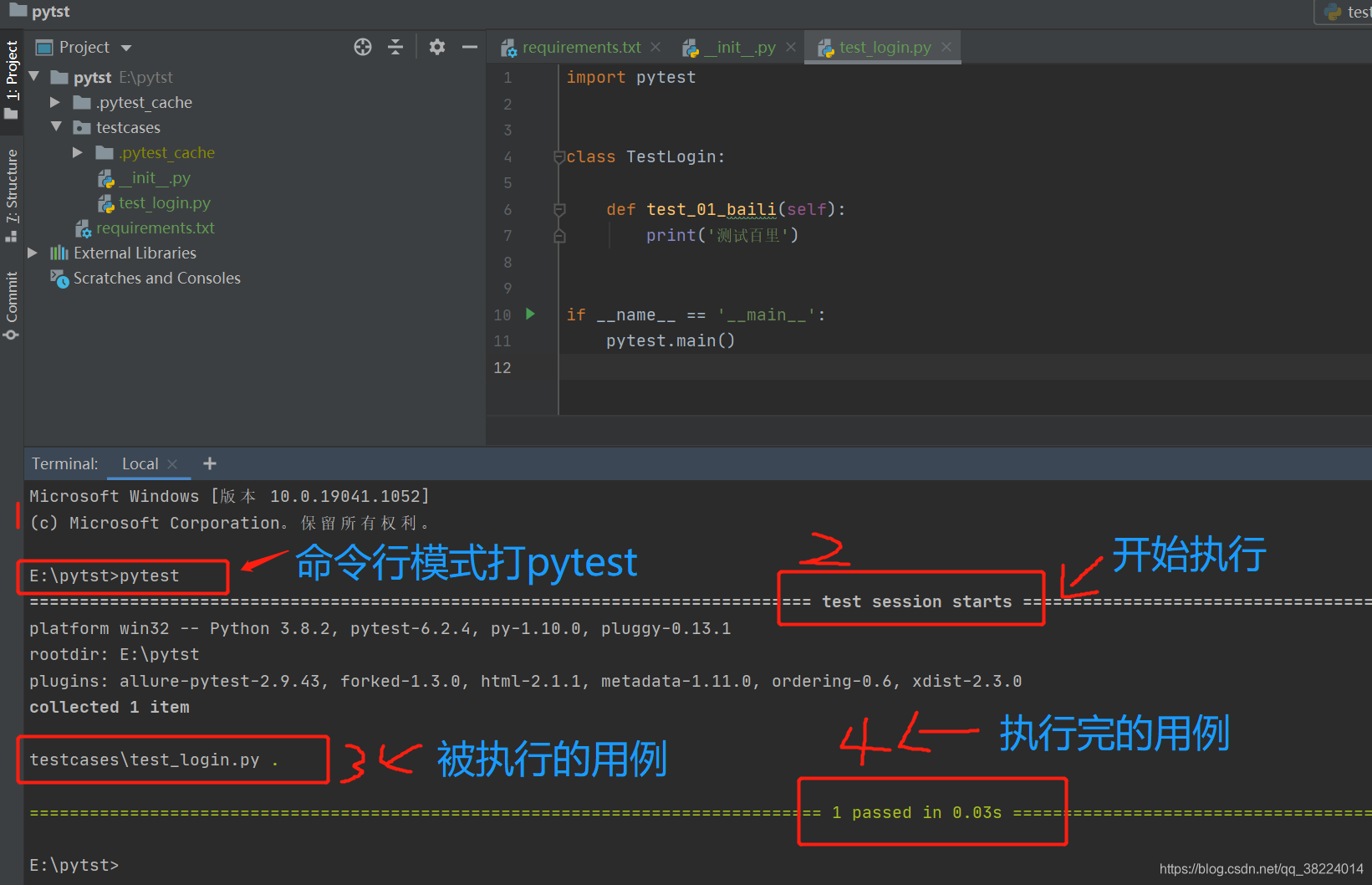
Task: Close the Local terminal tab
Action: coord(172,463)
